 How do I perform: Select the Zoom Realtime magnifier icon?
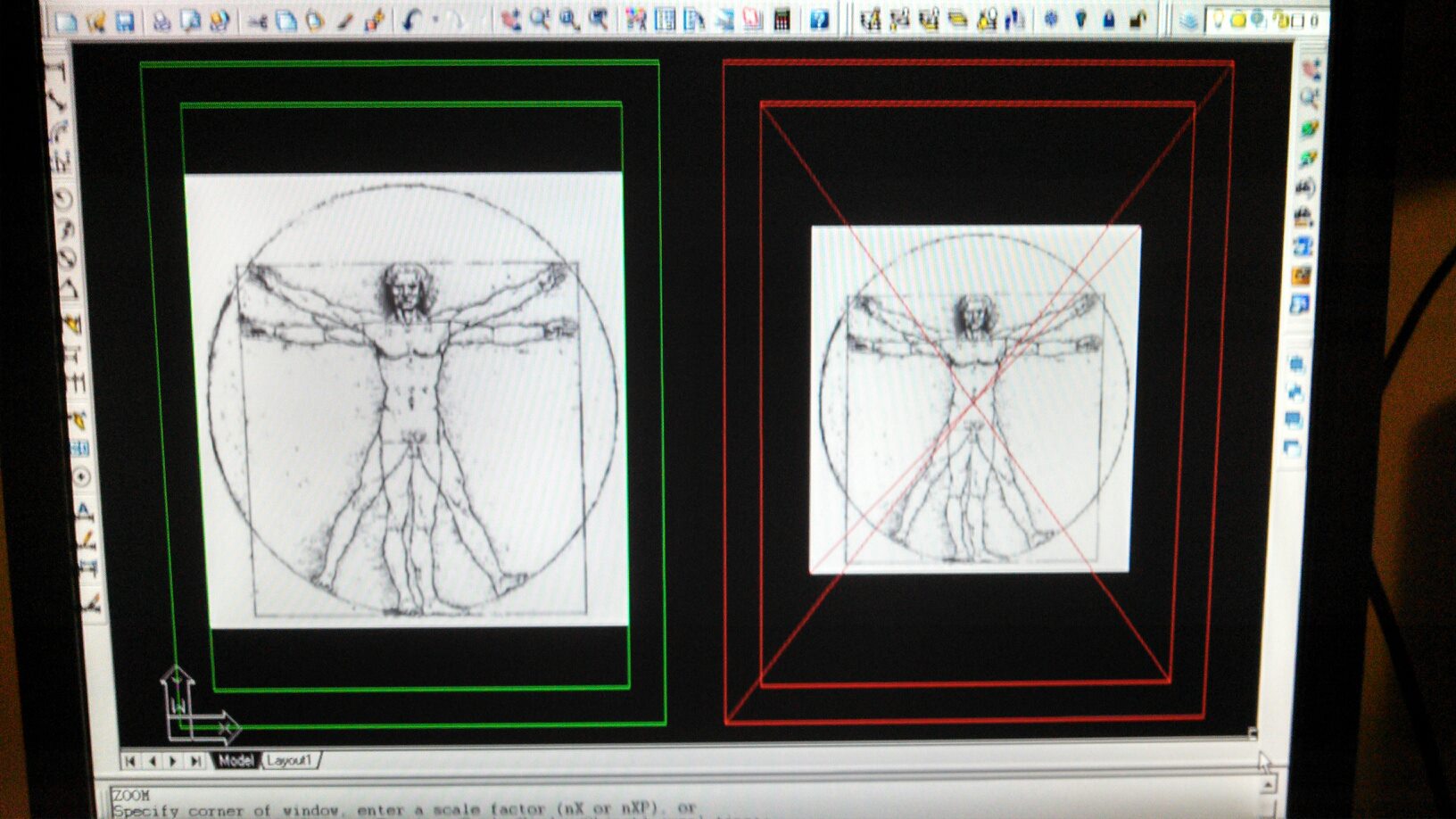[x=540, y=19]
